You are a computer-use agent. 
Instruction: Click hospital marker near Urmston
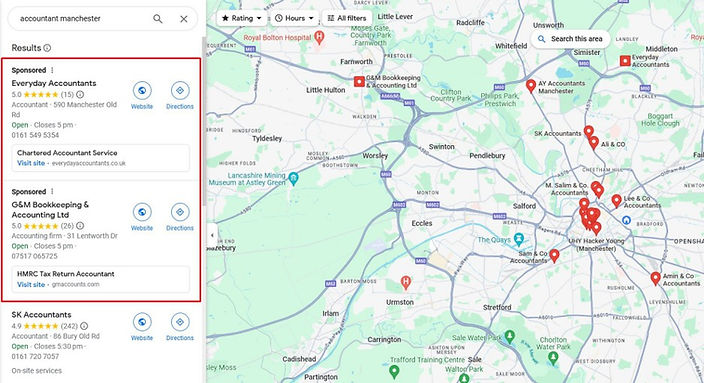pos(405,282)
